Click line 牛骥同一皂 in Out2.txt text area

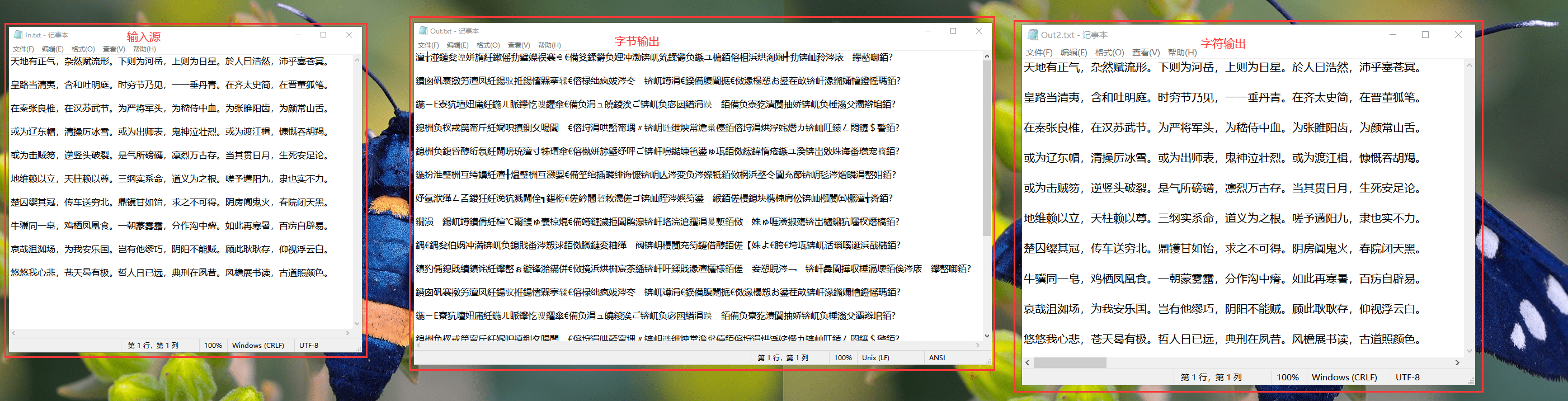[1222, 279]
